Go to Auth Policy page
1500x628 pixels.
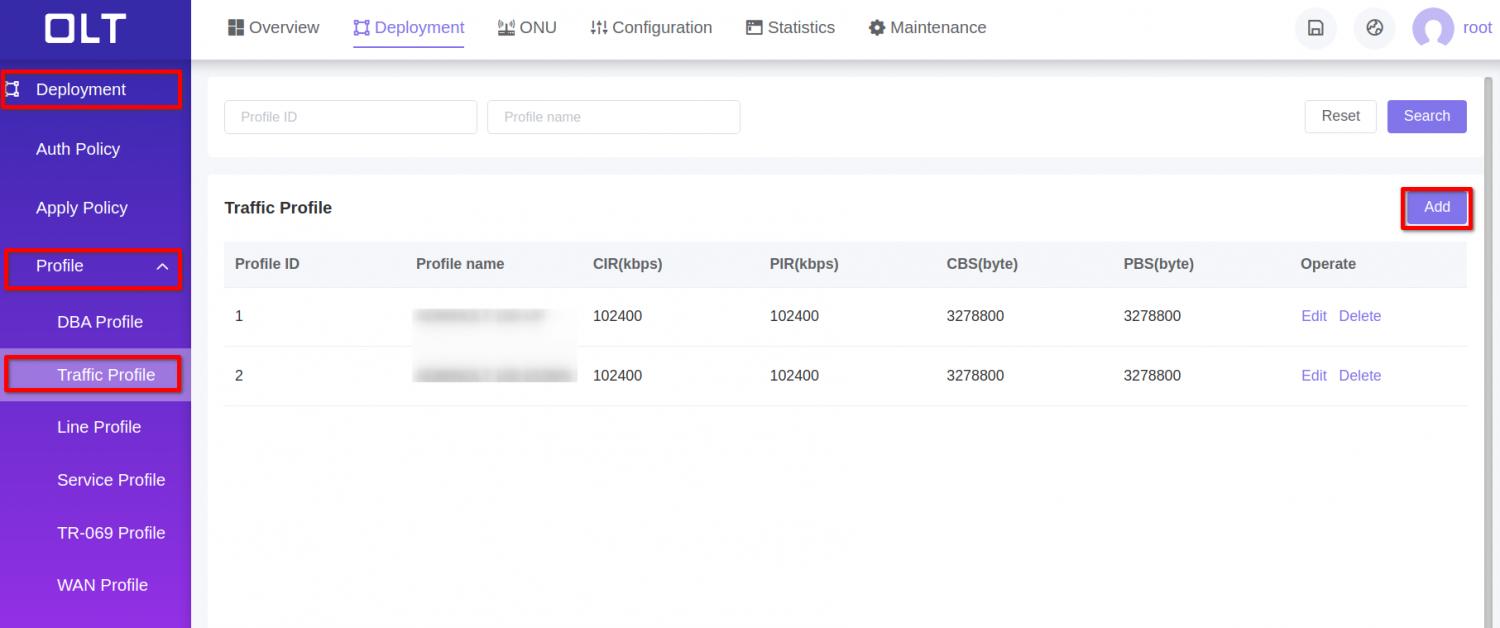click(x=78, y=149)
